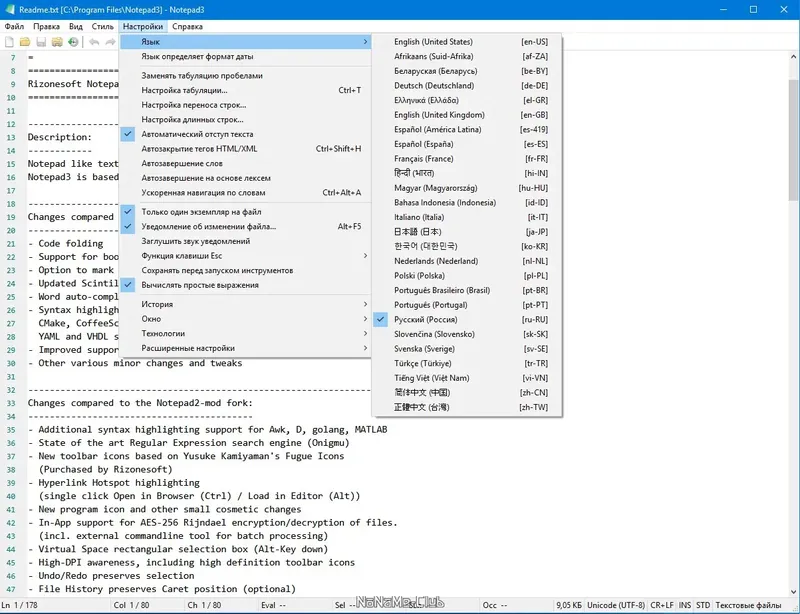This screenshot has width=800, height=614.
Task: Click the Unicode (UTF-8) status bar field
Action: click(616, 605)
